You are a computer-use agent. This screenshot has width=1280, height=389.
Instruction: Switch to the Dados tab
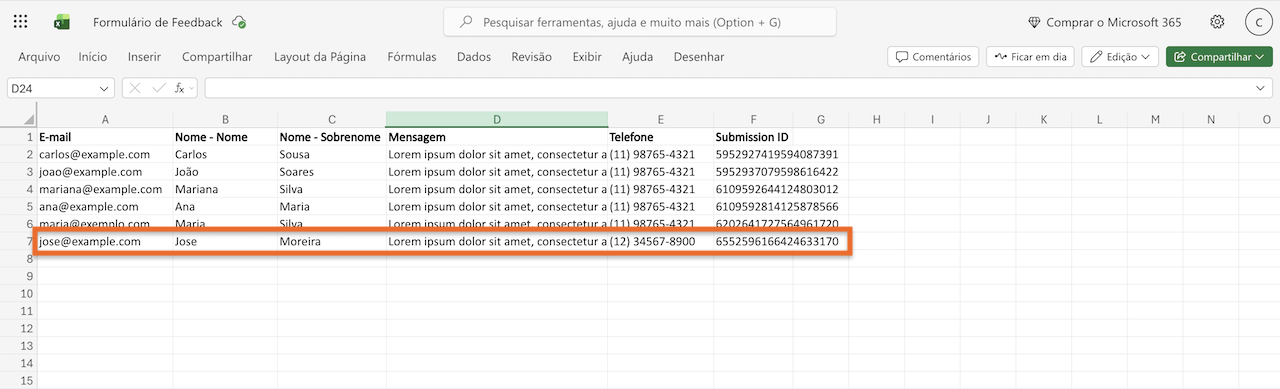point(474,57)
